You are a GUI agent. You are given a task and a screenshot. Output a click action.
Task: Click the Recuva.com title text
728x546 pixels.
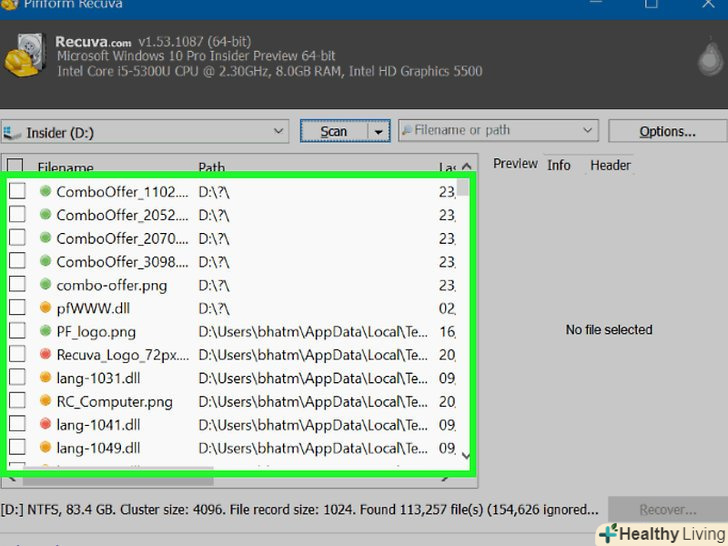click(x=93, y=42)
